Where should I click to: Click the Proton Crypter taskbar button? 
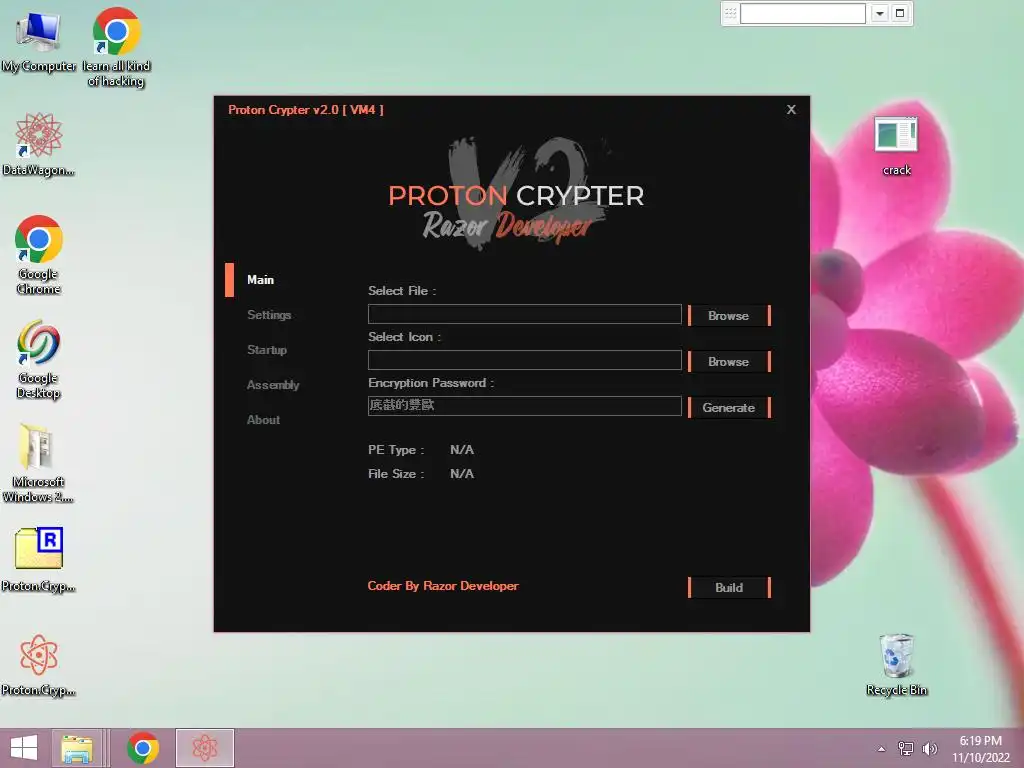click(x=204, y=748)
